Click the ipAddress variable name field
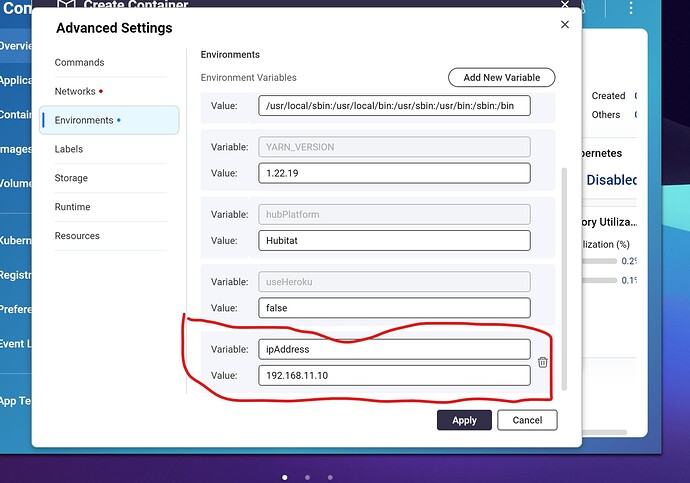The width and height of the screenshot is (690, 483). (x=393, y=349)
